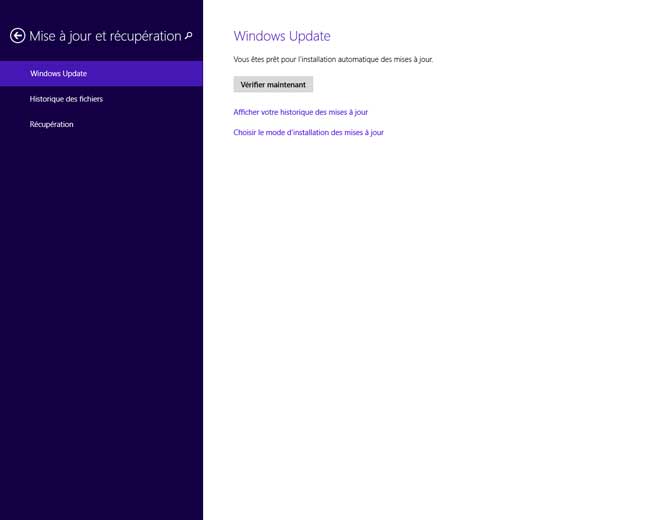Open Historique des fichiers section
Image resolution: width=650 pixels, height=520 pixels.
tap(101, 99)
